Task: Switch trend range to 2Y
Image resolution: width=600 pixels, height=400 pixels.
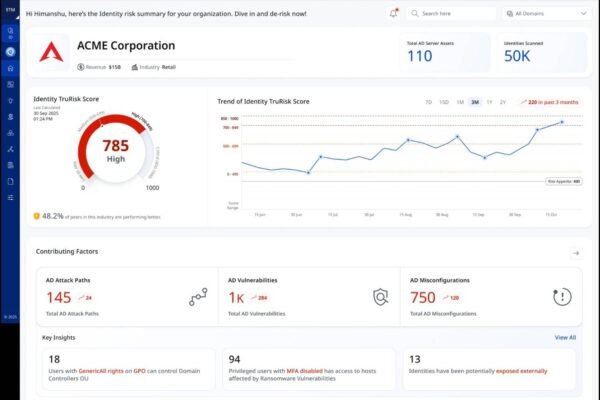Action: [x=502, y=102]
